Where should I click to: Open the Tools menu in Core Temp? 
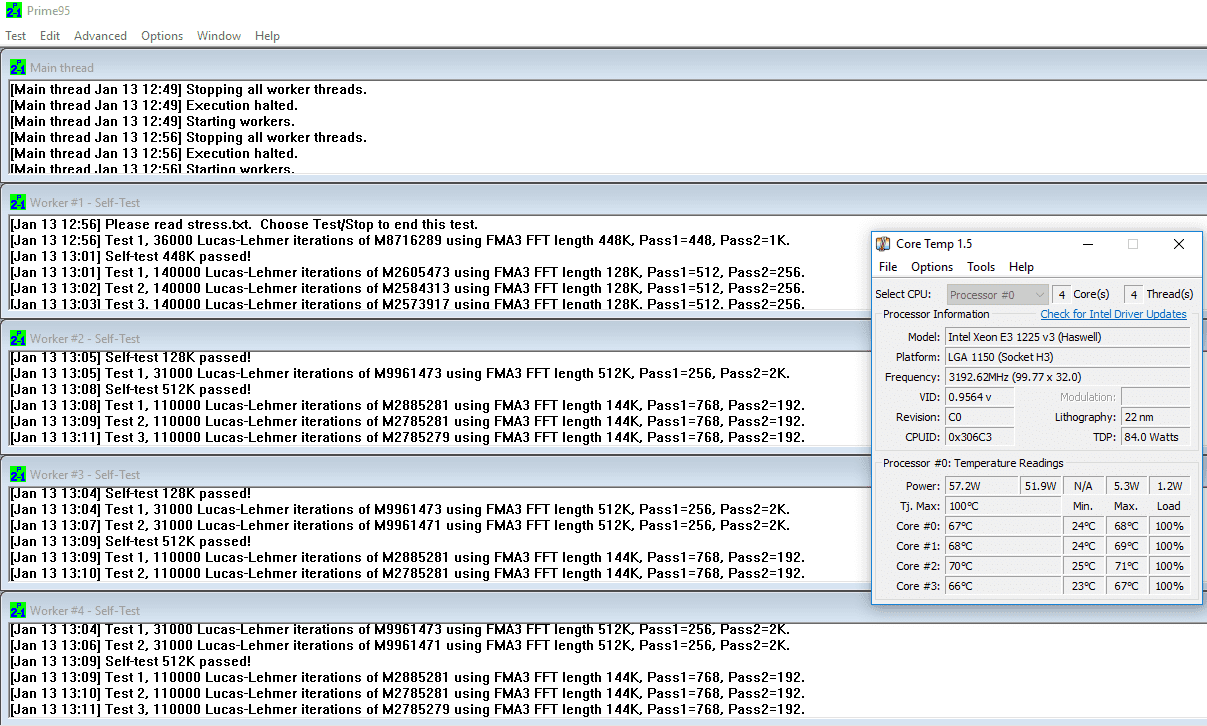pyautogui.click(x=981, y=267)
